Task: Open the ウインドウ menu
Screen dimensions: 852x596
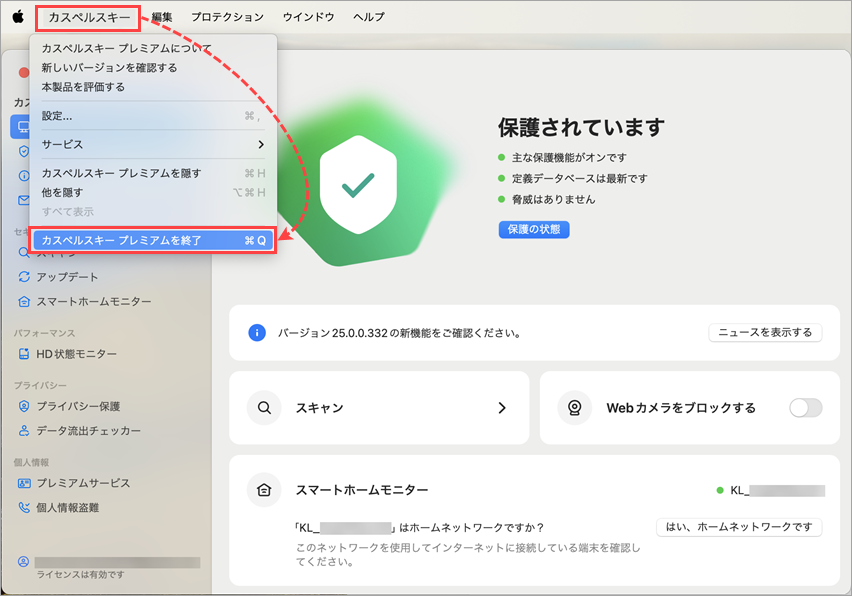Action: click(x=308, y=17)
